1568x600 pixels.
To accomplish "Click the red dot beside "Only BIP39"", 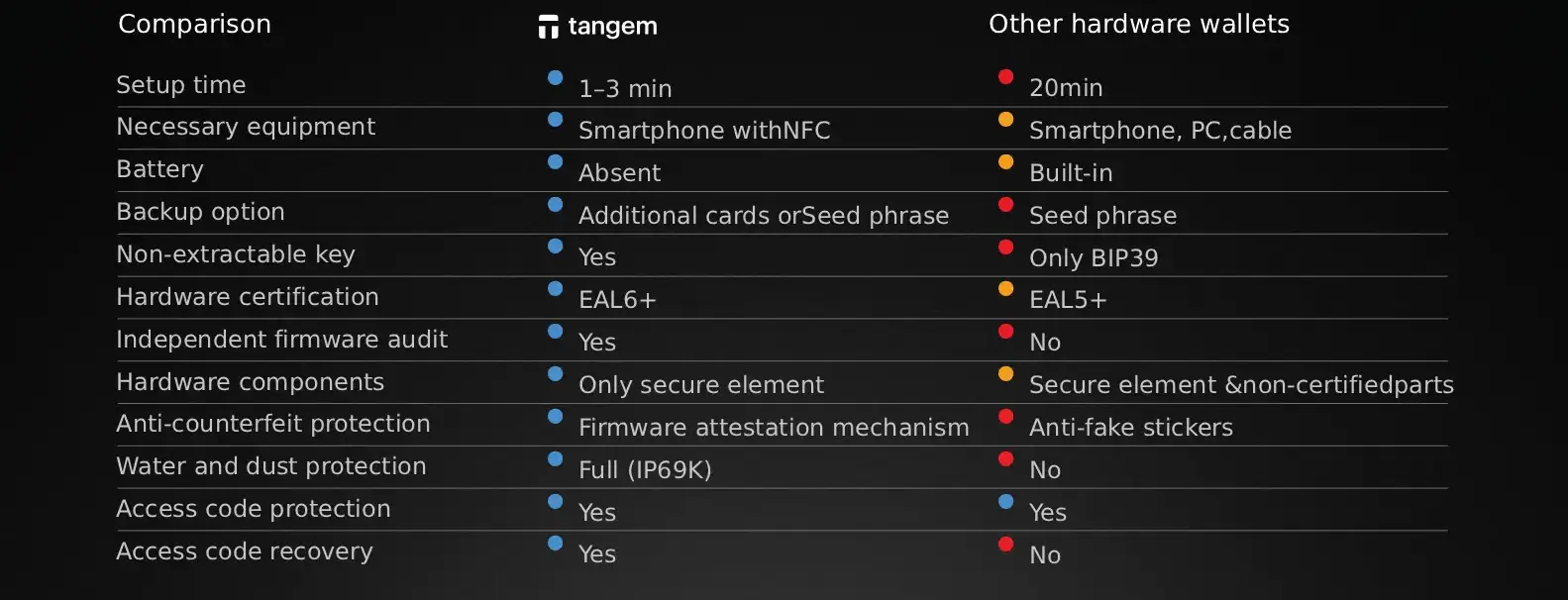I will point(1005,247).
